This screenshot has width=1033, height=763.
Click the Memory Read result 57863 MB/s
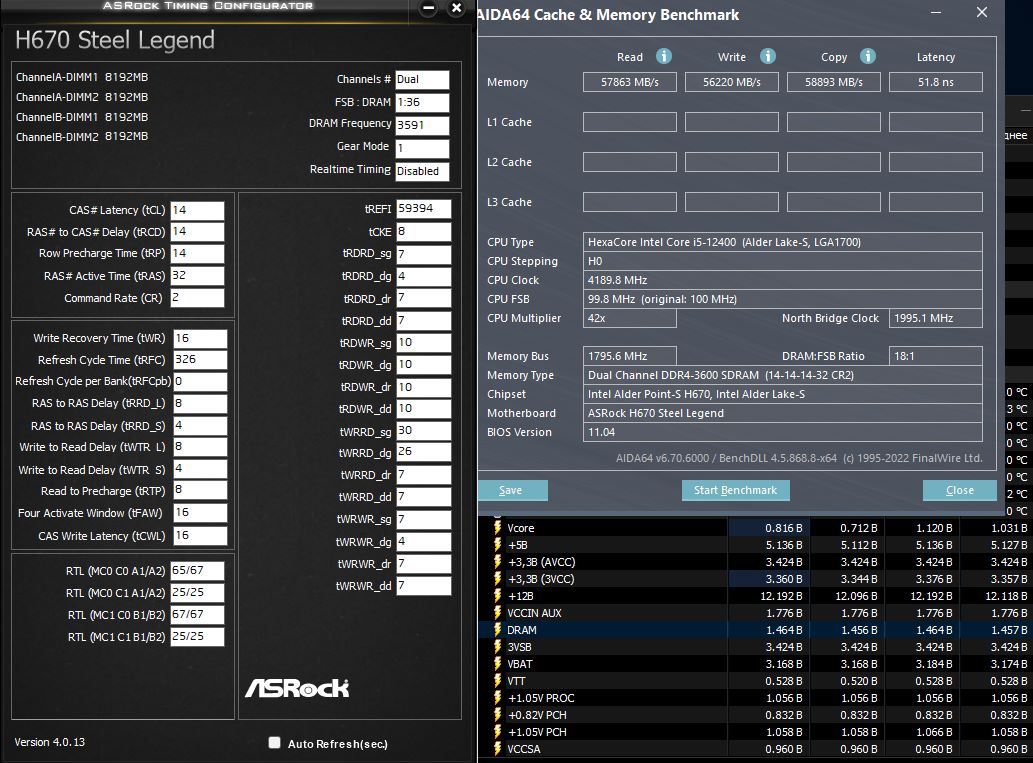coord(630,82)
